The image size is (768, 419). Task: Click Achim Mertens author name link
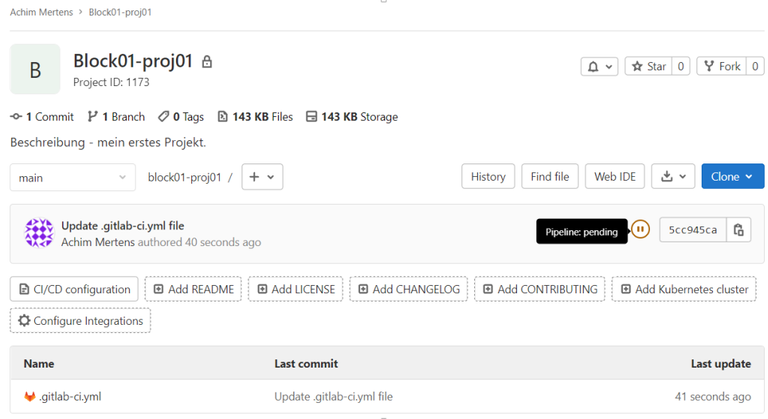(98, 242)
